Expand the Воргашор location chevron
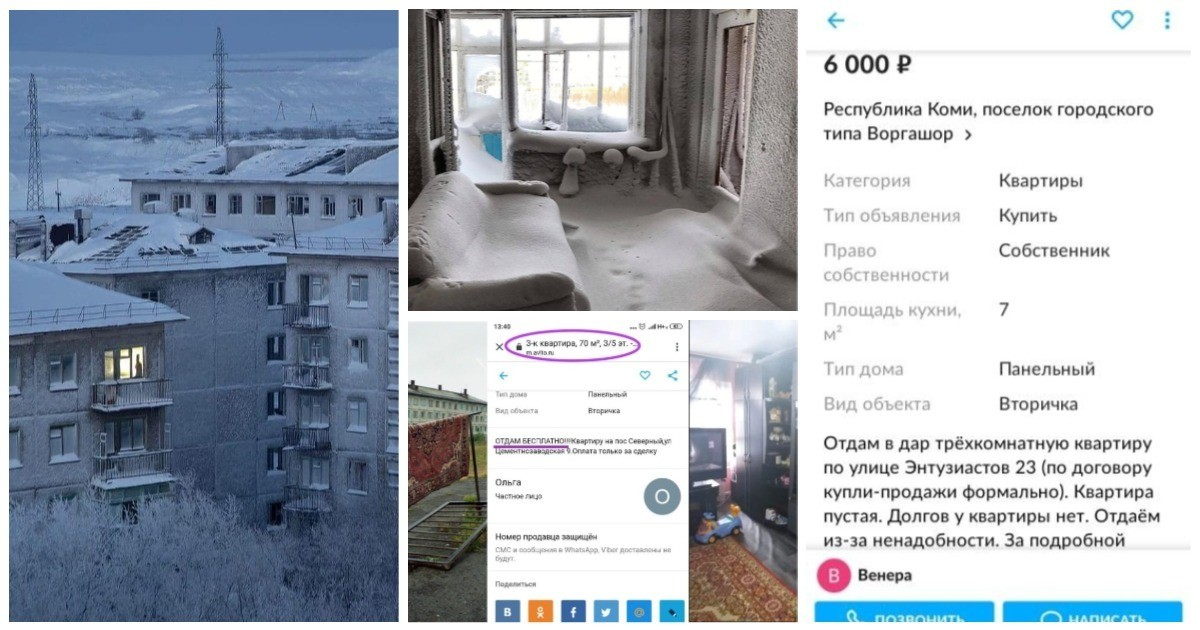 [967, 134]
